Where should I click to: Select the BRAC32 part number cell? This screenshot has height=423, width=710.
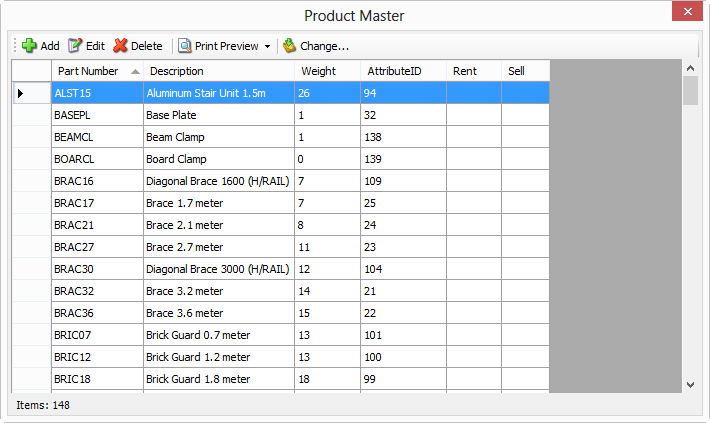point(97,291)
